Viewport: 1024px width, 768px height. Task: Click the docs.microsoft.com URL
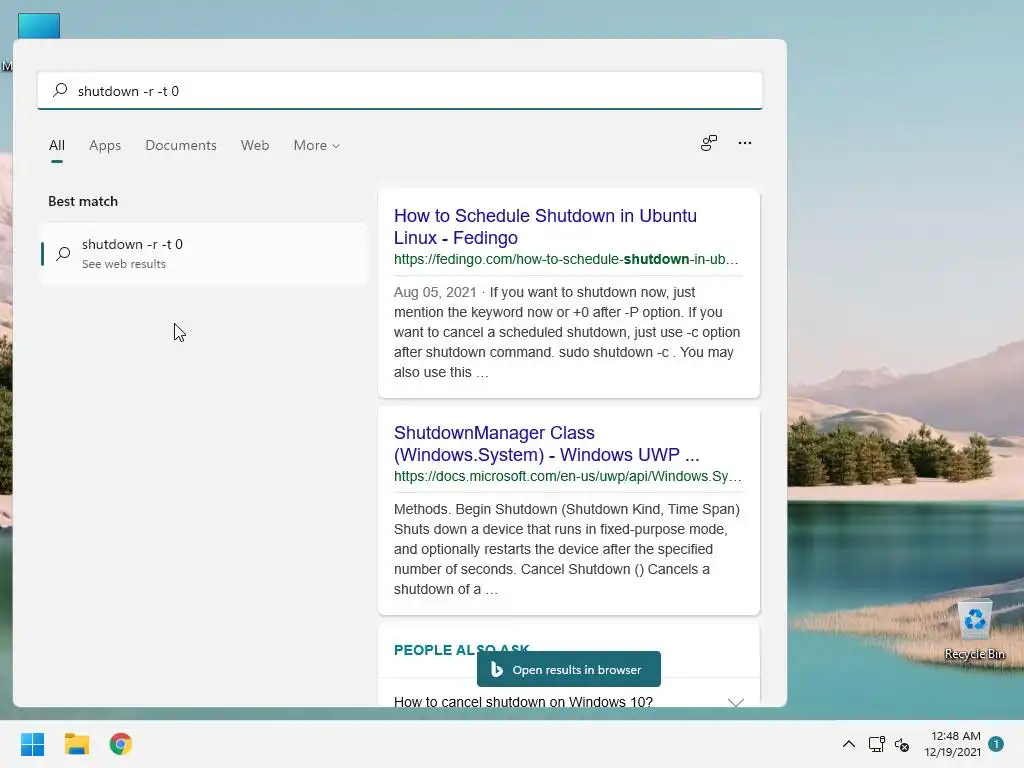pos(568,476)
